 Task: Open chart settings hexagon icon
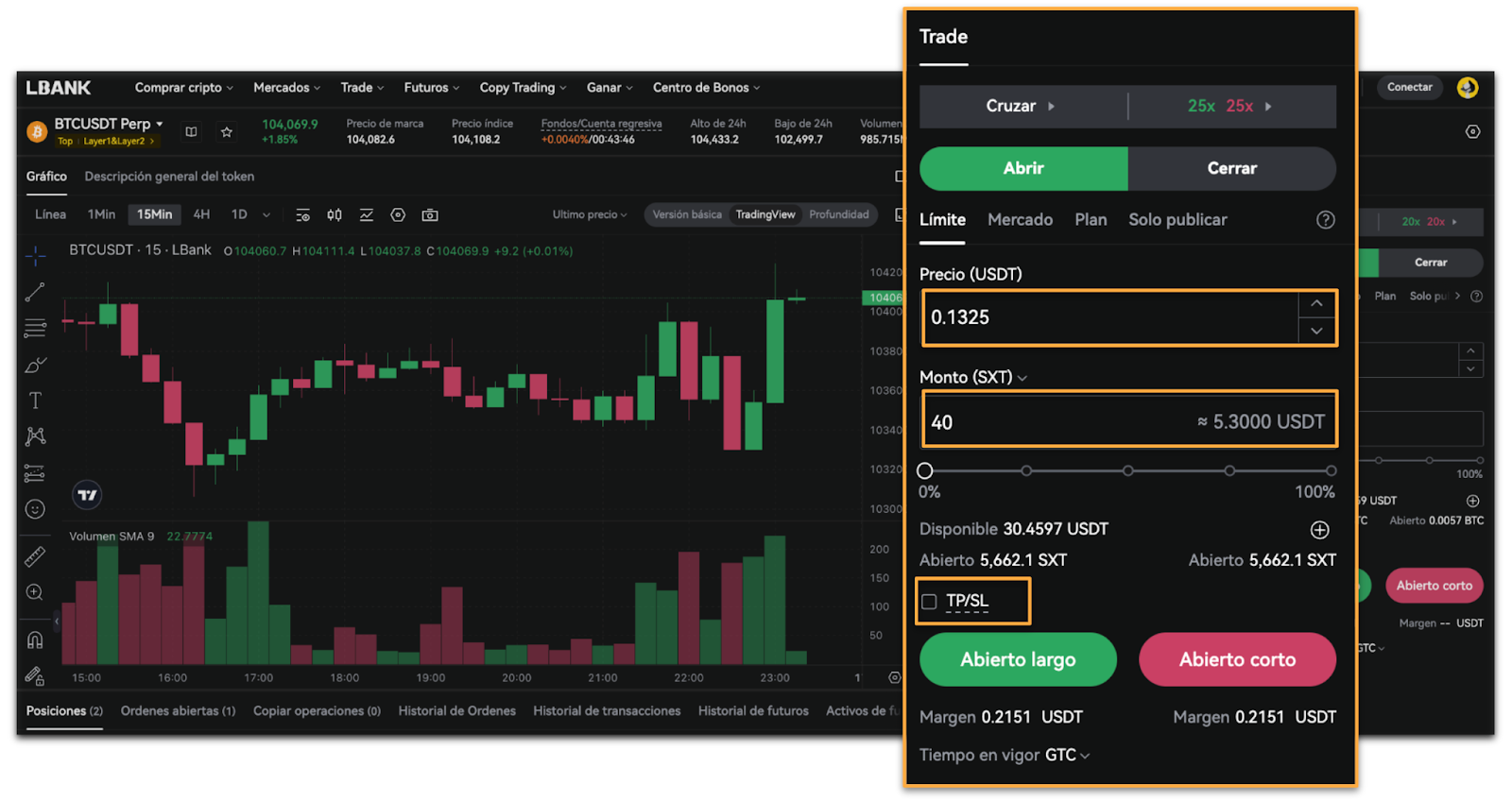coord(398,215)
